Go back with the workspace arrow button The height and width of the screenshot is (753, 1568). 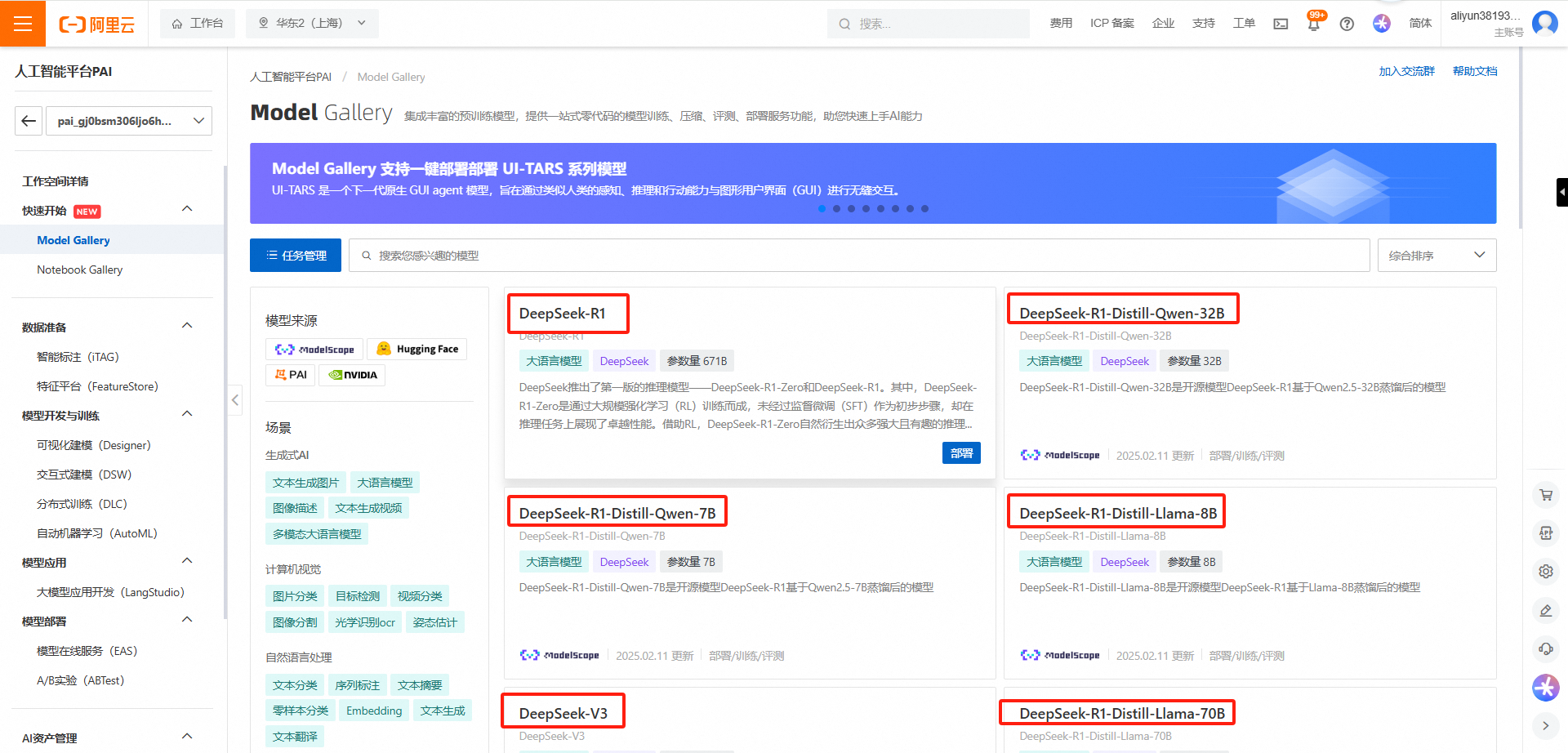tap(29, 121)
